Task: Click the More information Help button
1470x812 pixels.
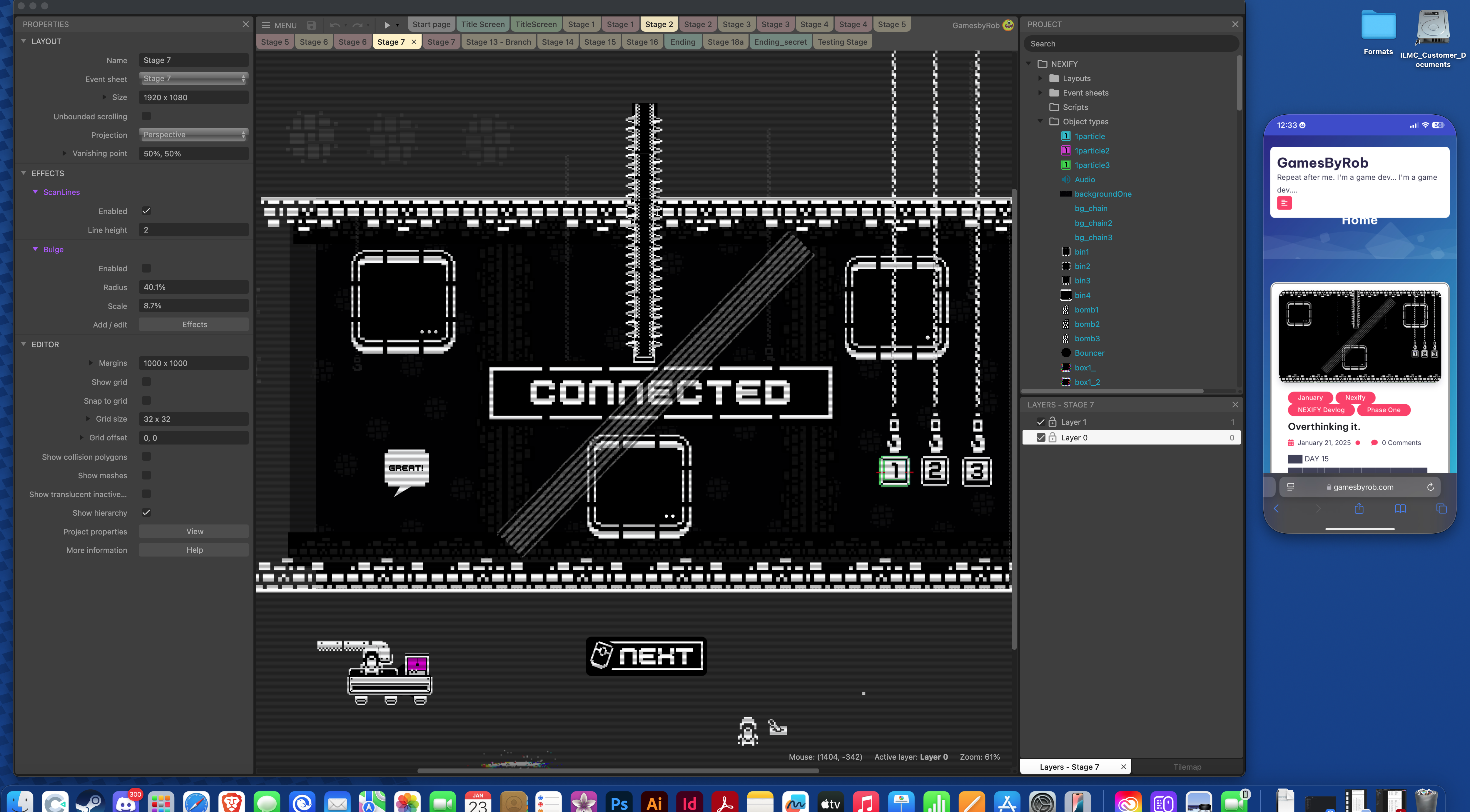Action: pos(194,550)
